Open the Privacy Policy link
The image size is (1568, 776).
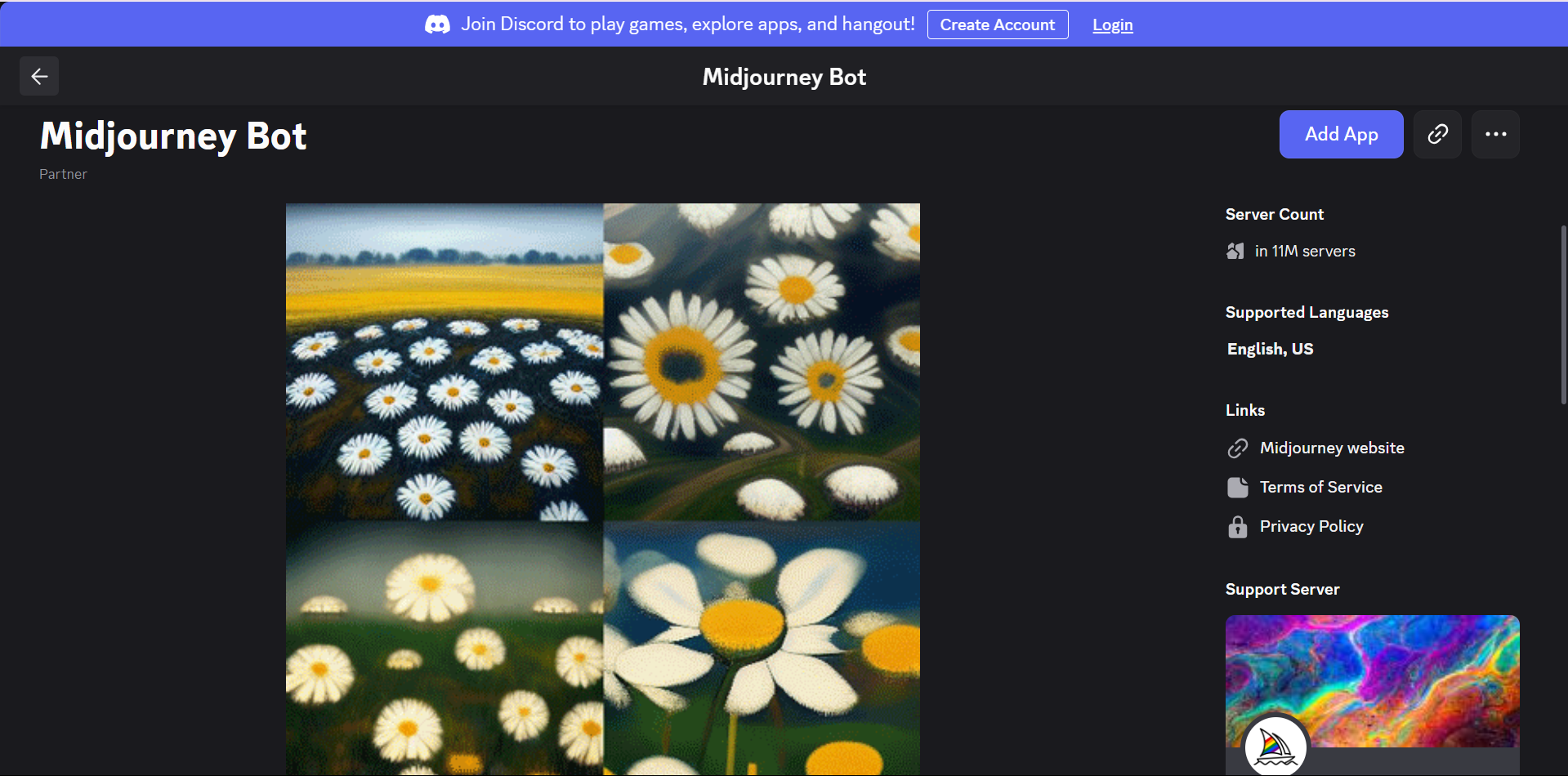point(1310,527)
